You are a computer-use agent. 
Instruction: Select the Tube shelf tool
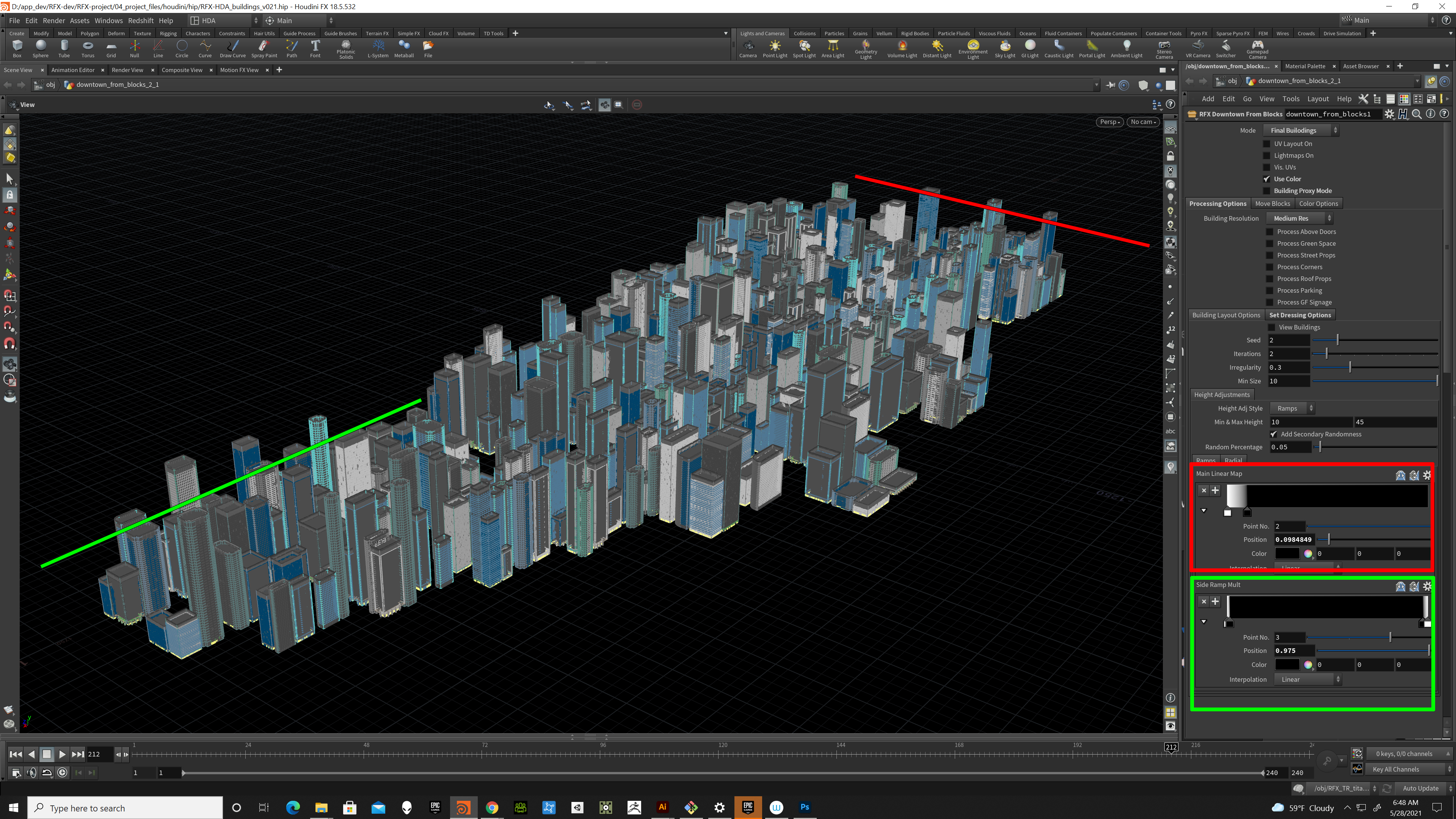point(64,49)
